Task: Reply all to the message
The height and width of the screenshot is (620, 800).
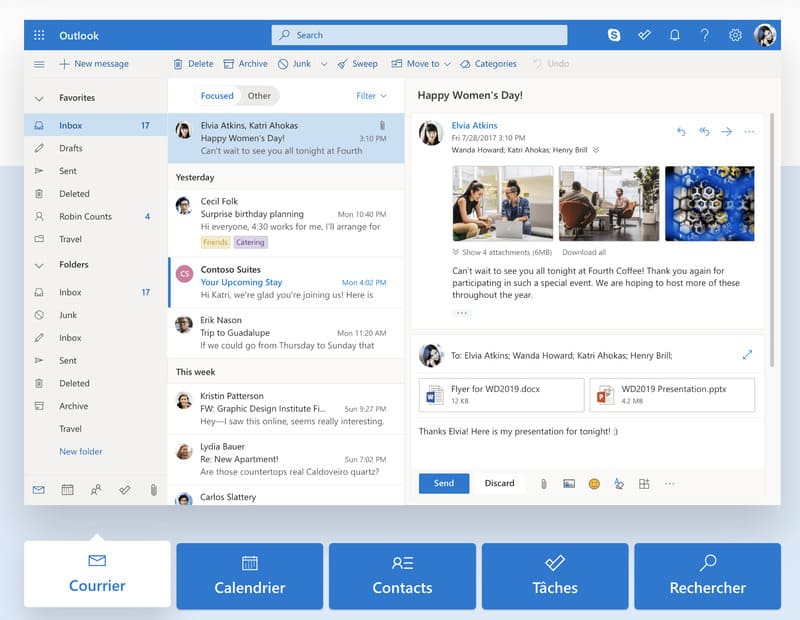Action: point(704,132)
